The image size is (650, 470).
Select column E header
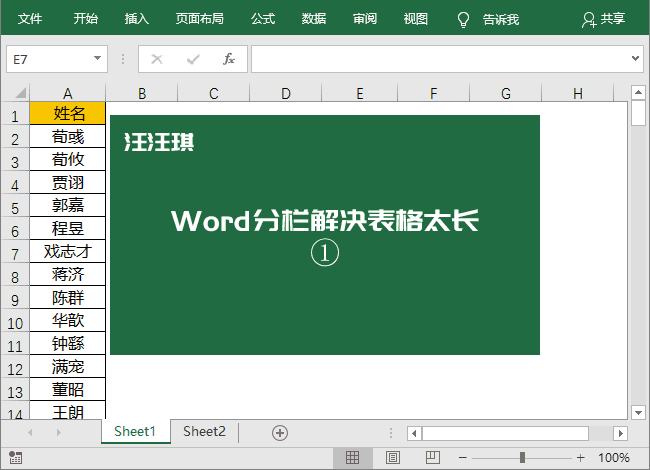click(x=359, y=93)
